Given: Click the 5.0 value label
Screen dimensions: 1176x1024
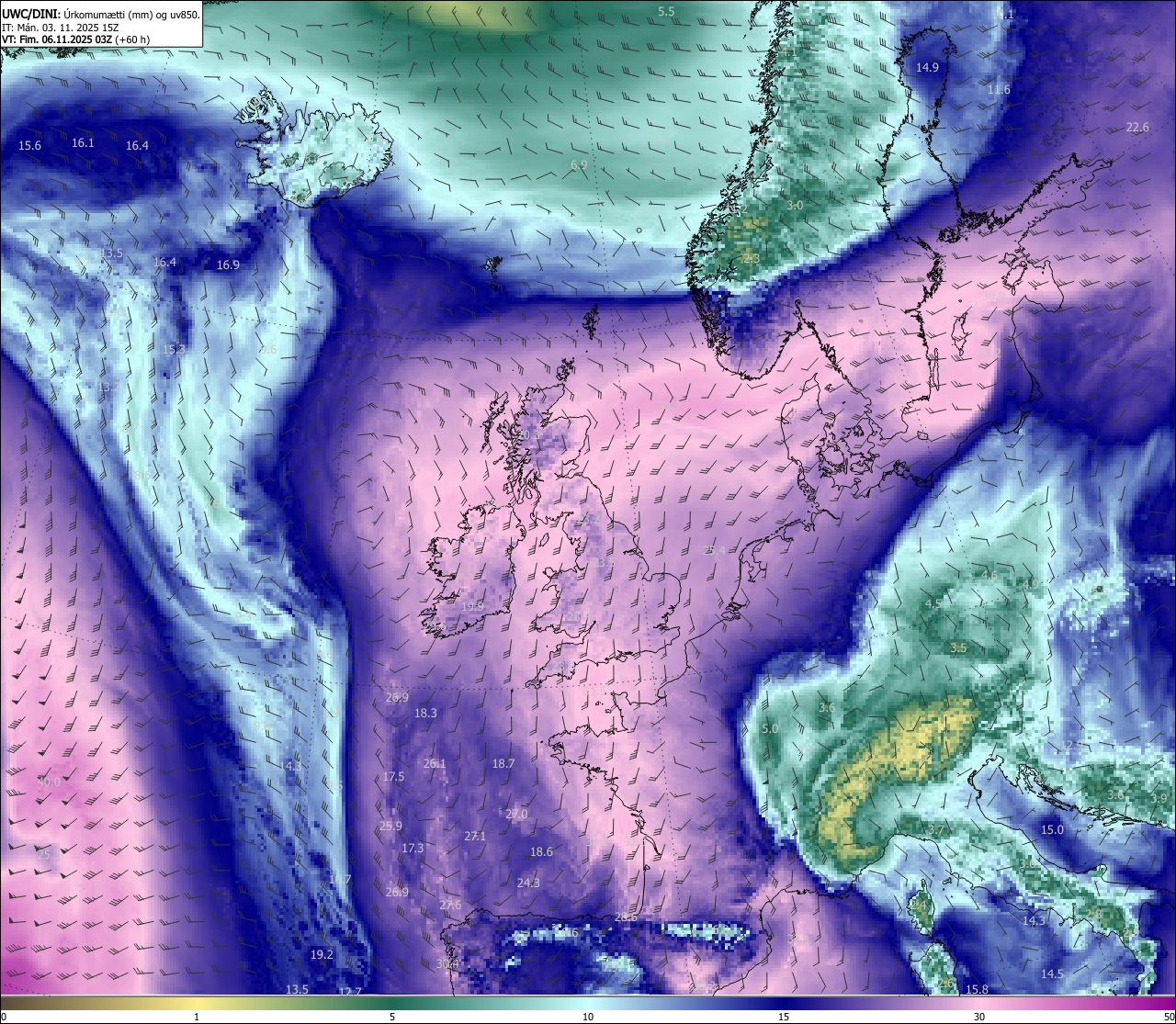Looking at the screenshot, I should click(770, 729).
